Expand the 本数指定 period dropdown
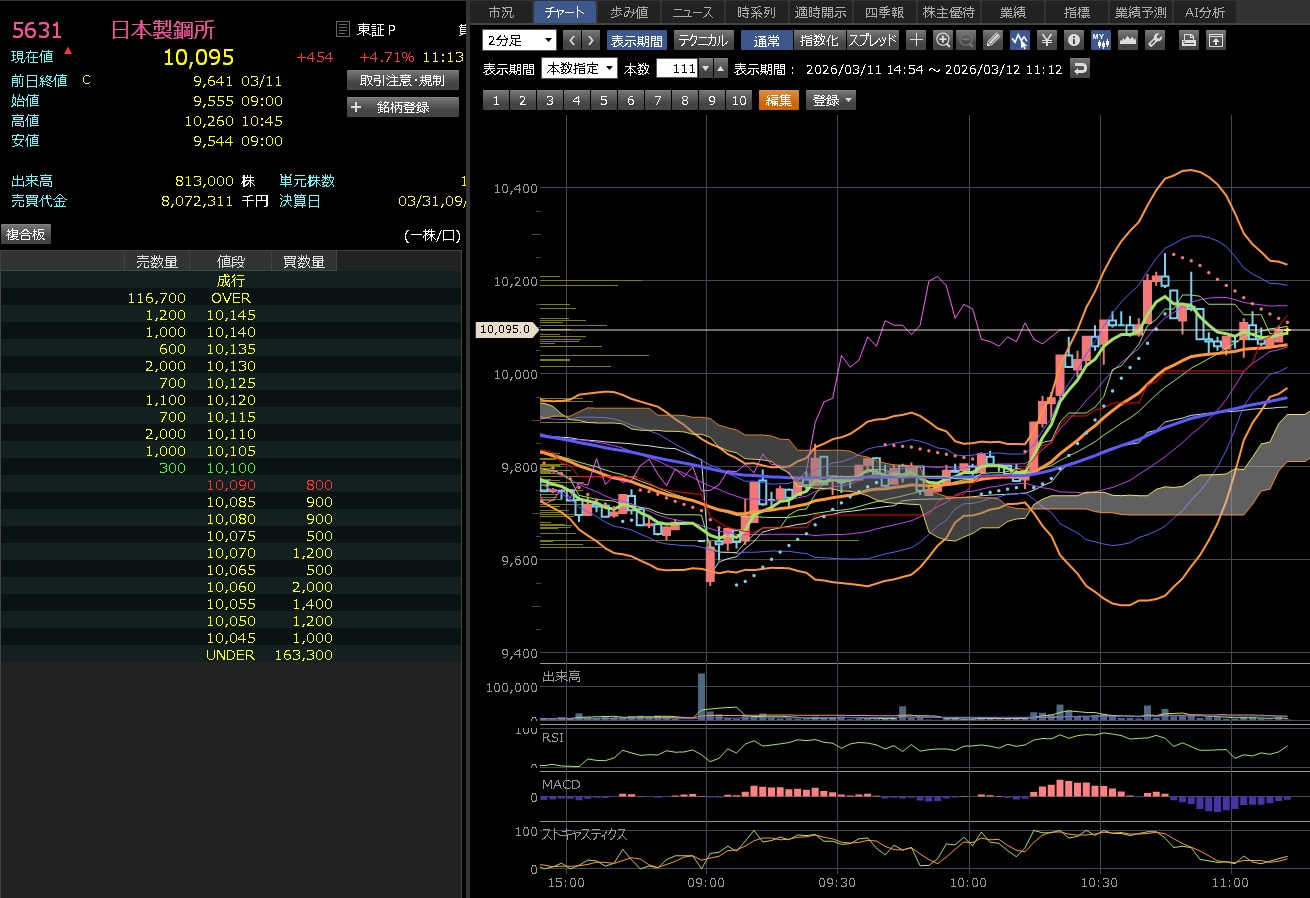Image resolution: width=1310 pixels, height=898 pixels. (579, 69)
